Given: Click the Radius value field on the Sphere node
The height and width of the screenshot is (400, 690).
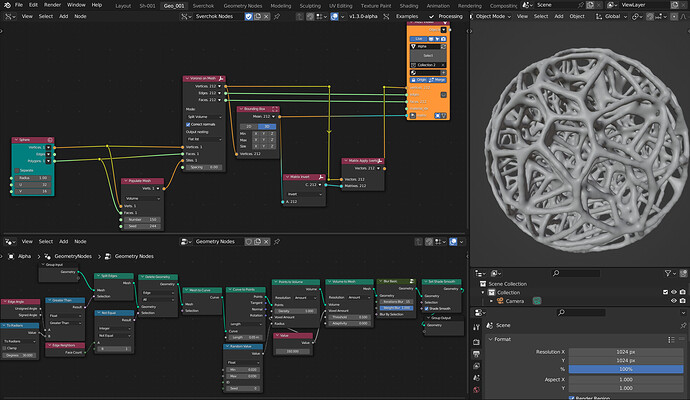Looking at the screenshot, I should [x=33, y=178].
